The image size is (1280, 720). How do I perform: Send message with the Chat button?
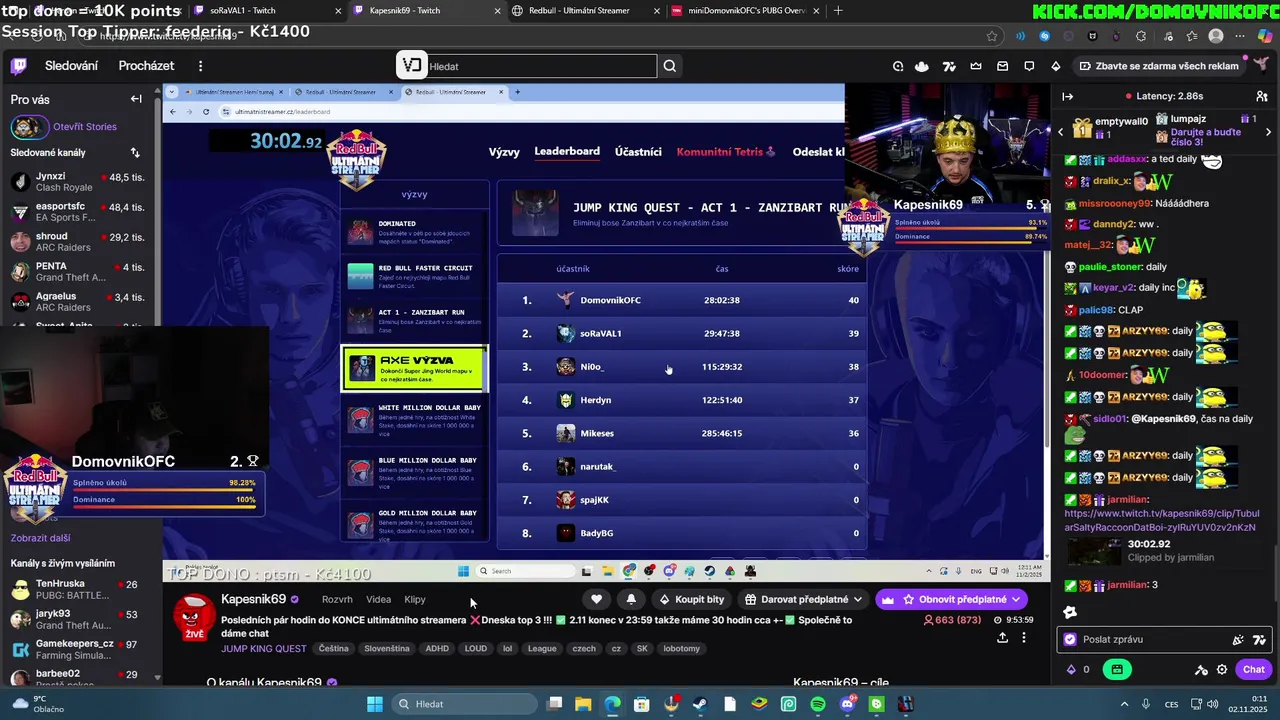pyautogui.click(x=1254, y=669)
